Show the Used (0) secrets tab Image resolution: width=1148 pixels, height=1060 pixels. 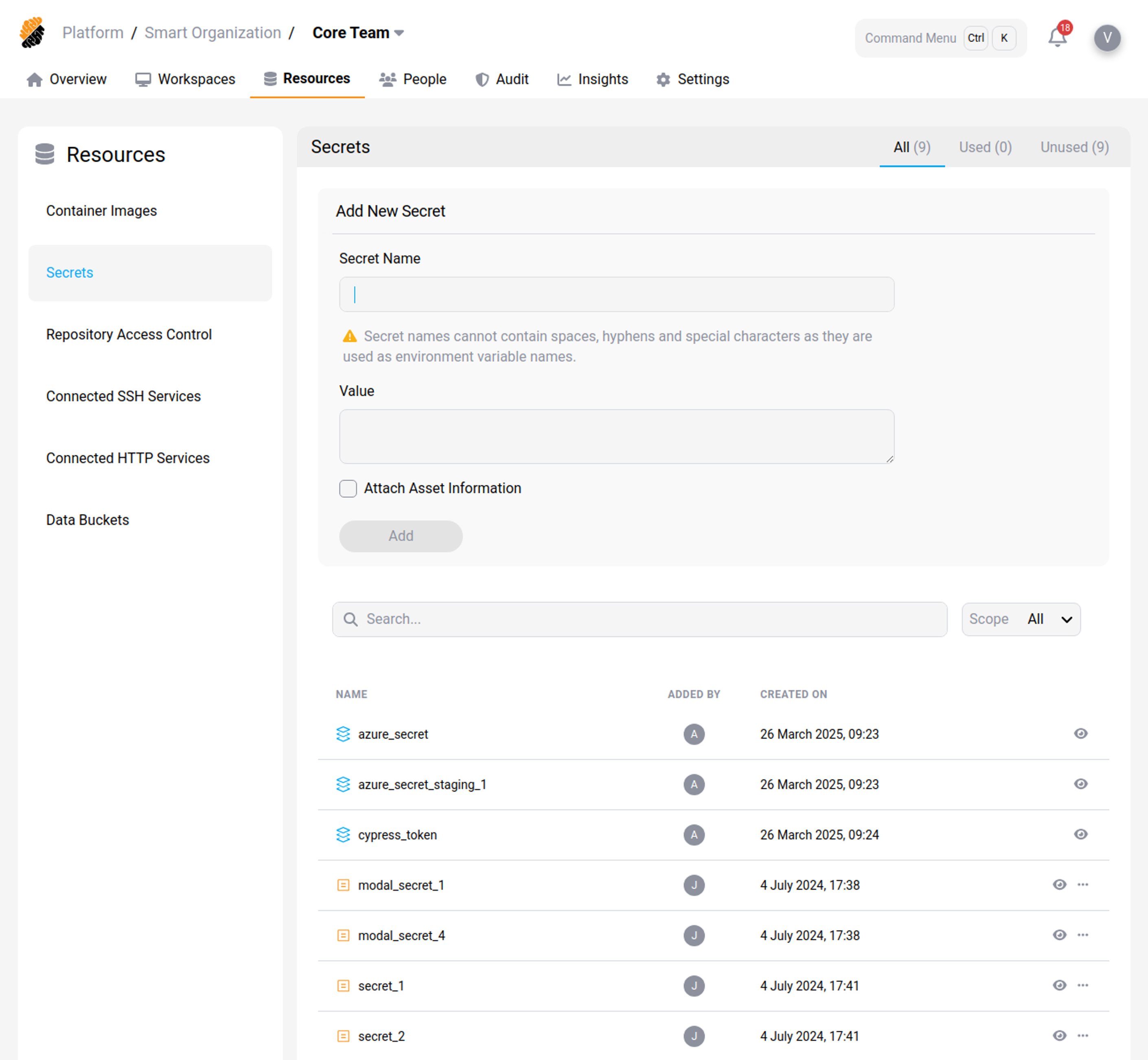tap(985, 147)
